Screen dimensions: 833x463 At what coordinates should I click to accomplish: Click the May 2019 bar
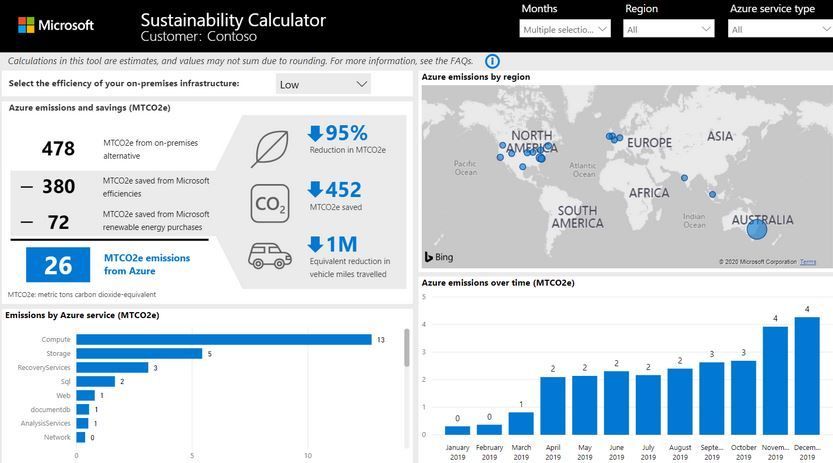coord(584,406)
